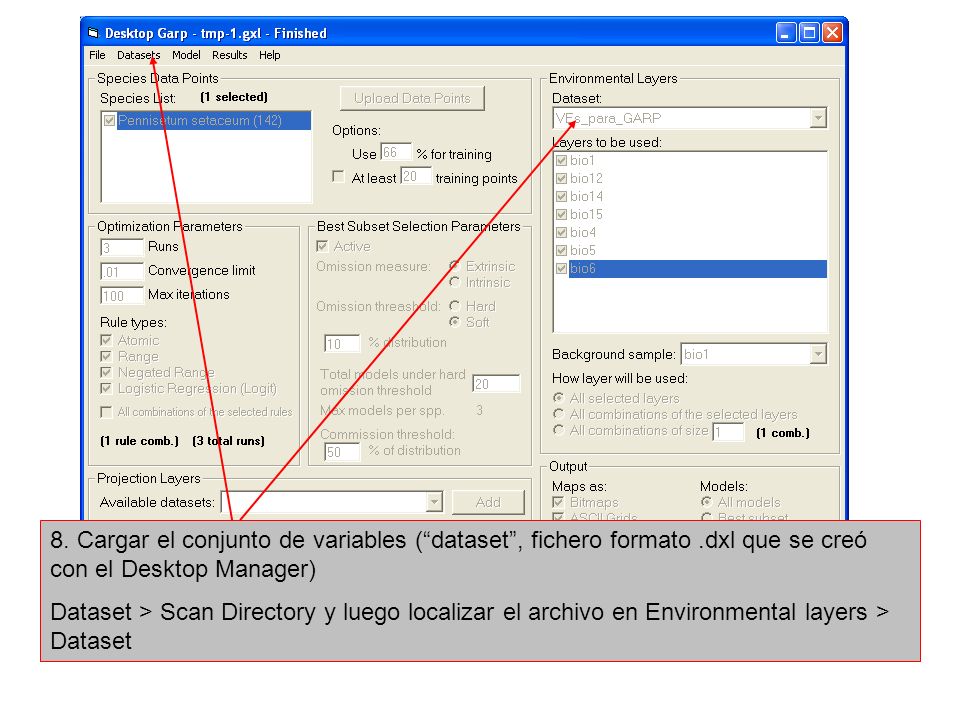Click the Add projection dataset button
The image size is (960, 720).
click(488, 502)
